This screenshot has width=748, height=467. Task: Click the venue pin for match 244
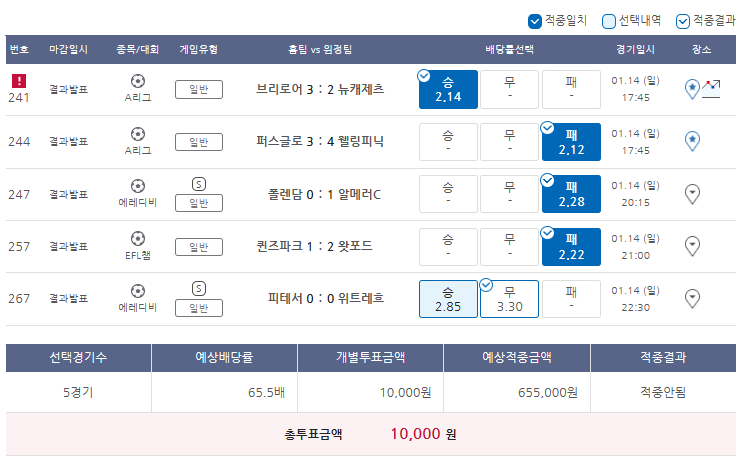(692, 142)
